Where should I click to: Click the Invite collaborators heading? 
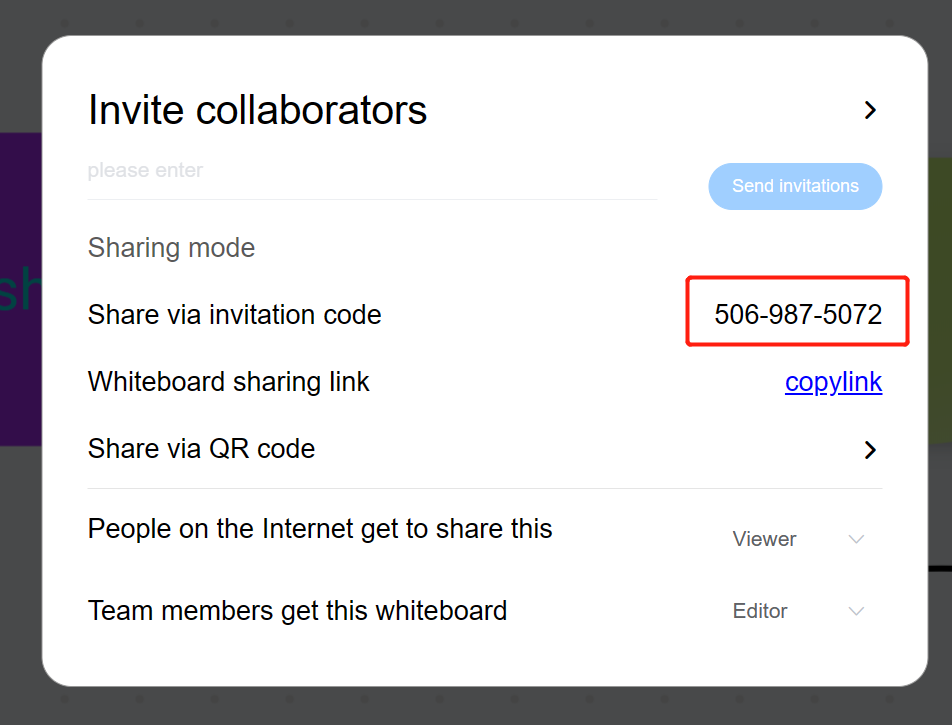257,110
